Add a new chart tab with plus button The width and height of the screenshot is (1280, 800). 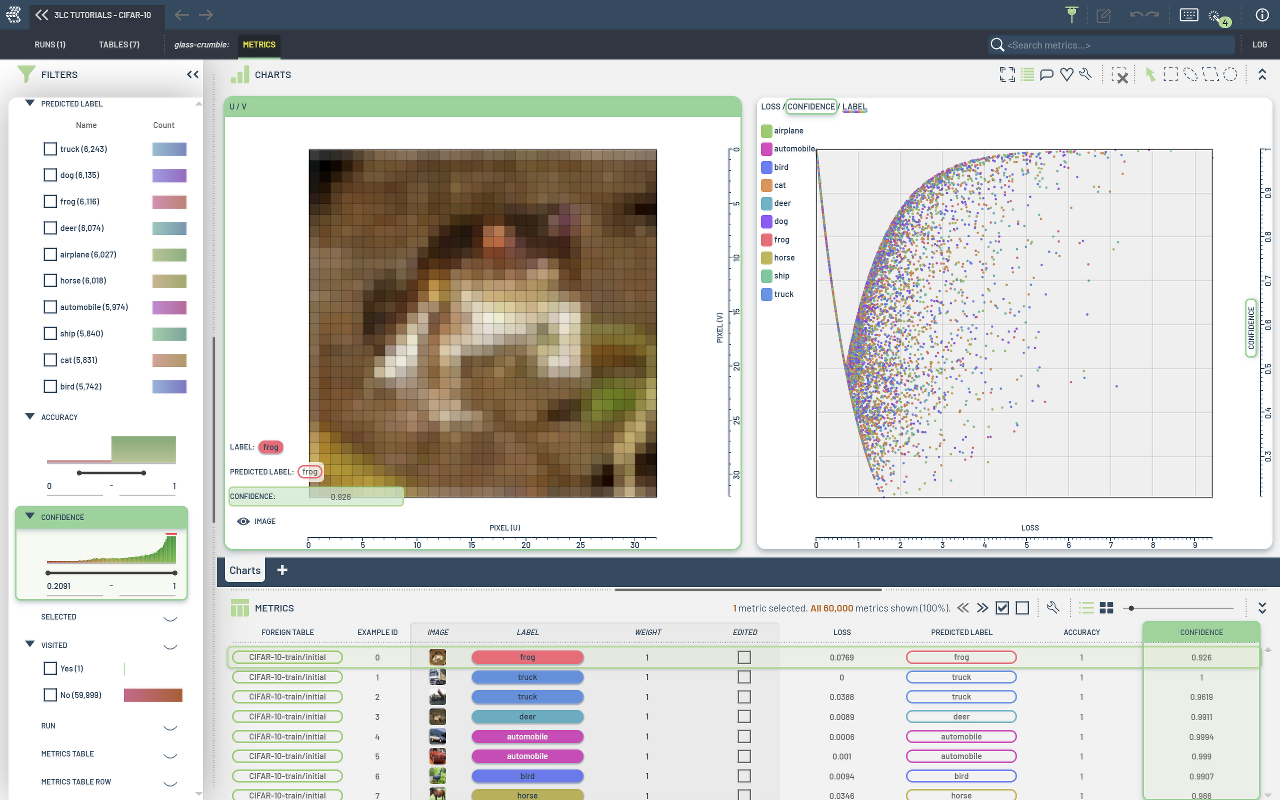[x=282, y=570]
